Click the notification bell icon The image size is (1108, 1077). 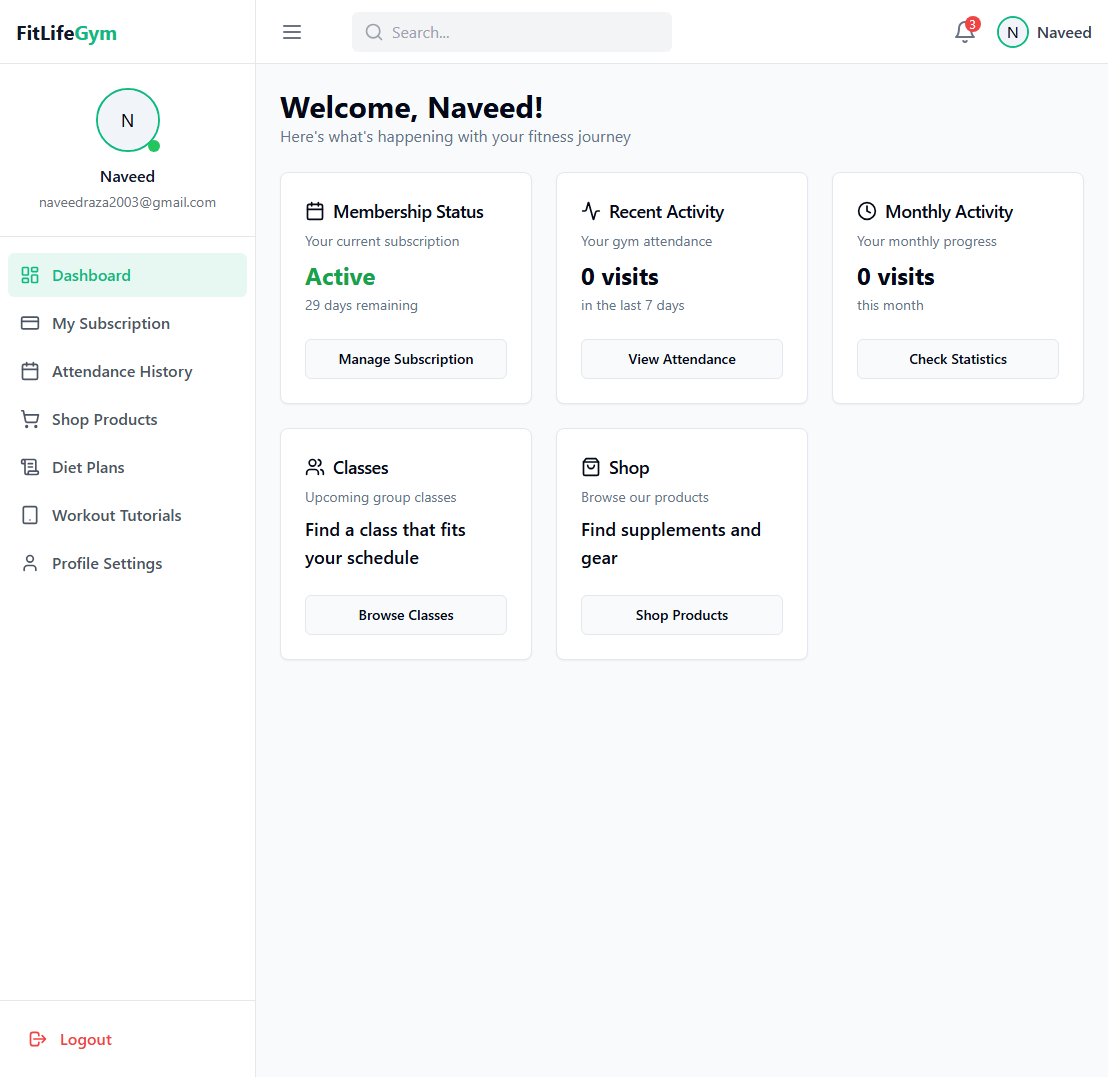click(x=964, y=32)
